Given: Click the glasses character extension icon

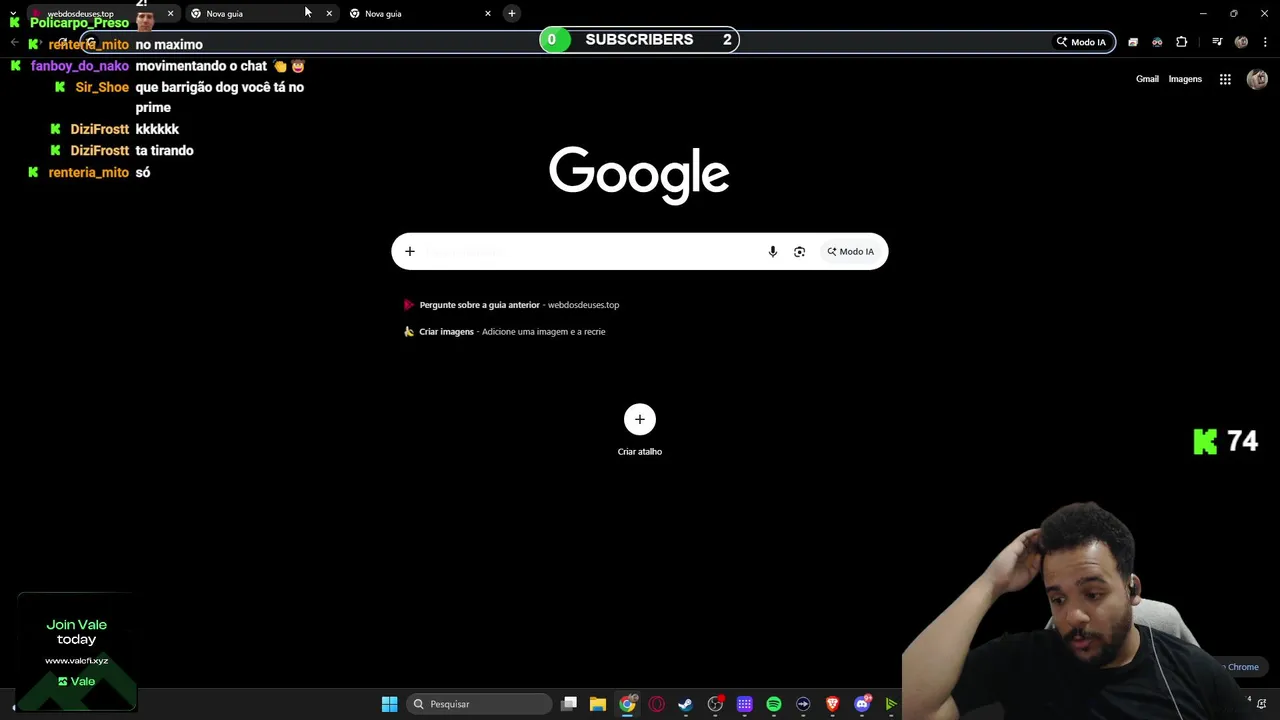Looking at the screenshot, I should [x=1157, y=42].
